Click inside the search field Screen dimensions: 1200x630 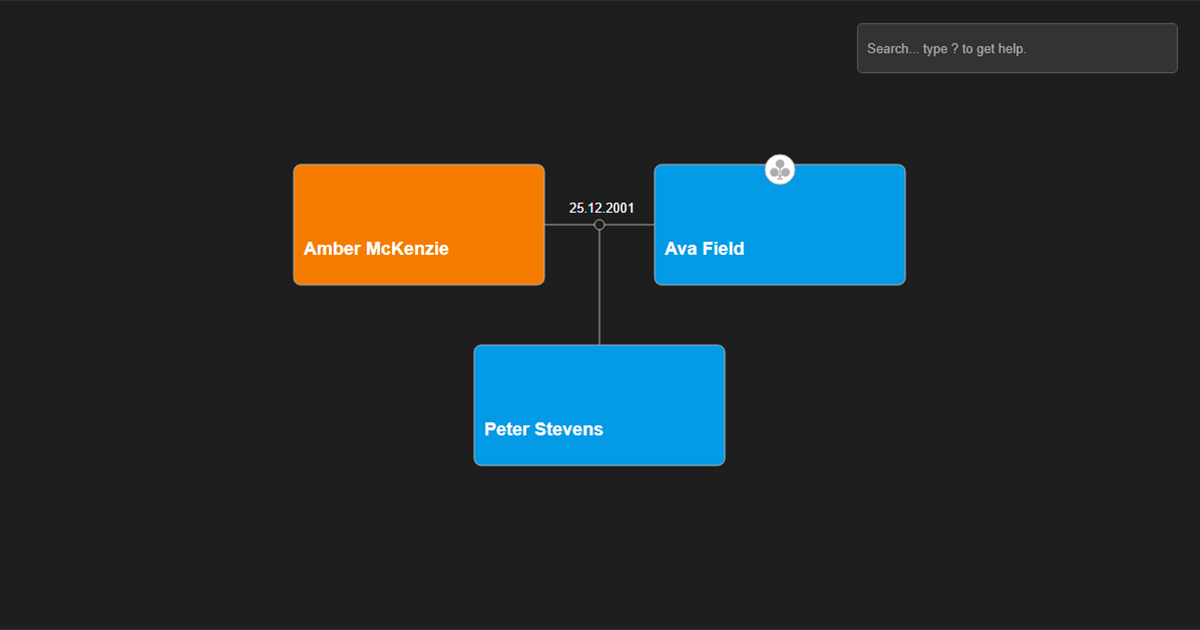[x=1017, y=47]
